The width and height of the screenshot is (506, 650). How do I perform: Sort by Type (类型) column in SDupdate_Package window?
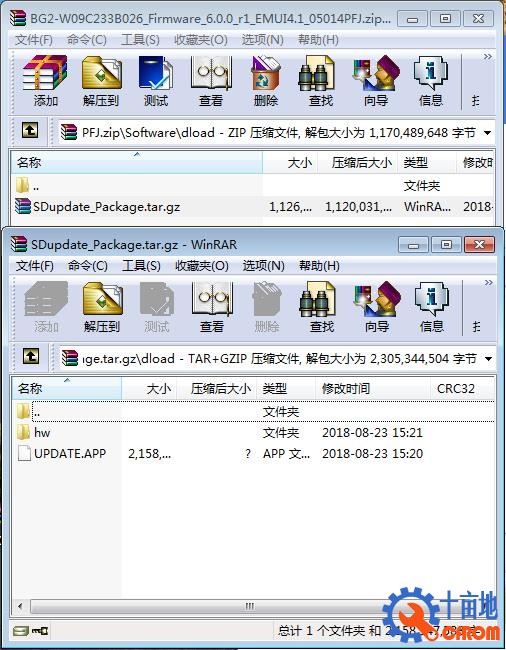pos(286,388)
